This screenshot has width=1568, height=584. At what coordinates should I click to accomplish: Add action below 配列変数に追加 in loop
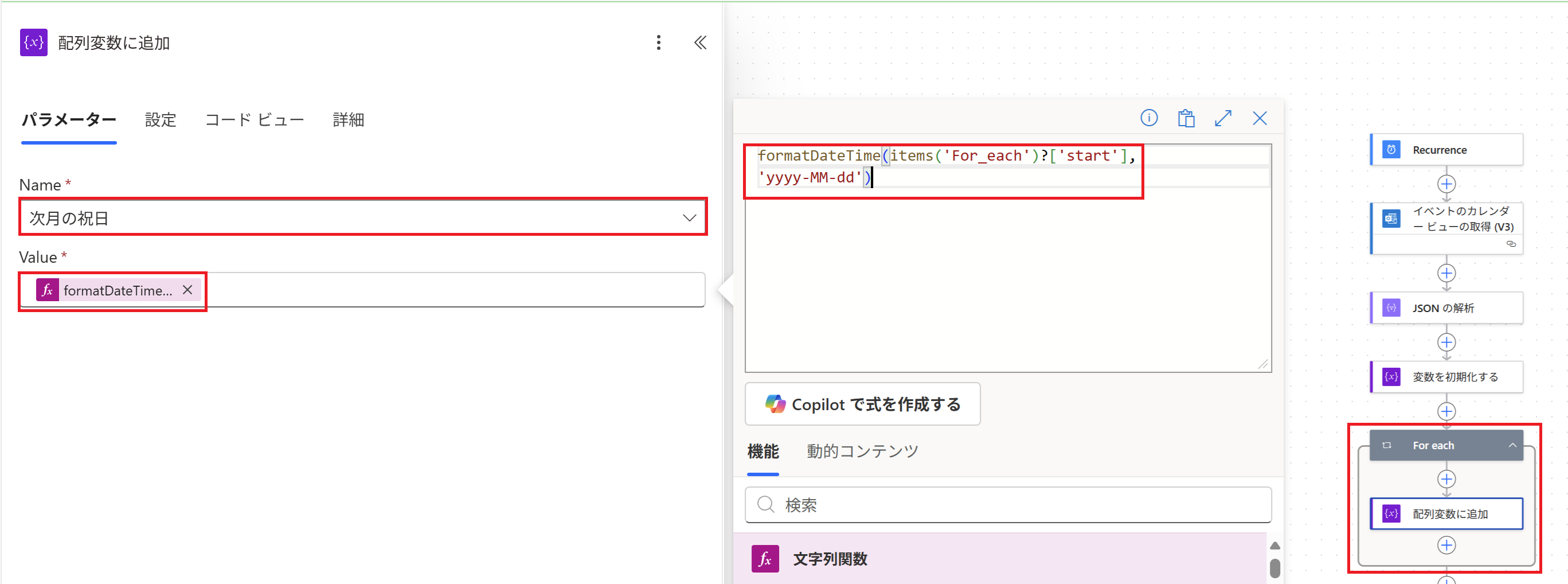pos(1446,545)
